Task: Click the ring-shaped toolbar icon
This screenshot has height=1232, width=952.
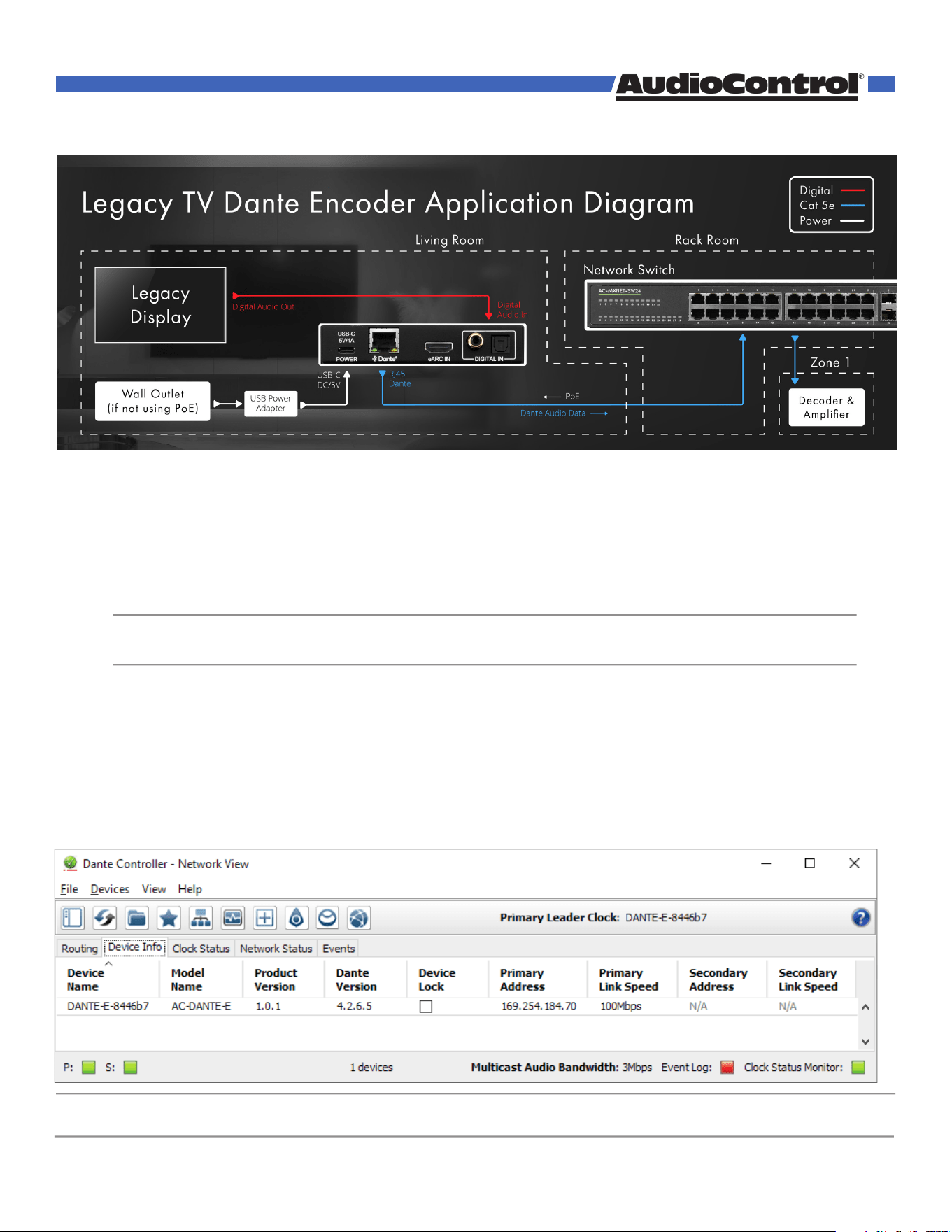Action: point(327,917)
